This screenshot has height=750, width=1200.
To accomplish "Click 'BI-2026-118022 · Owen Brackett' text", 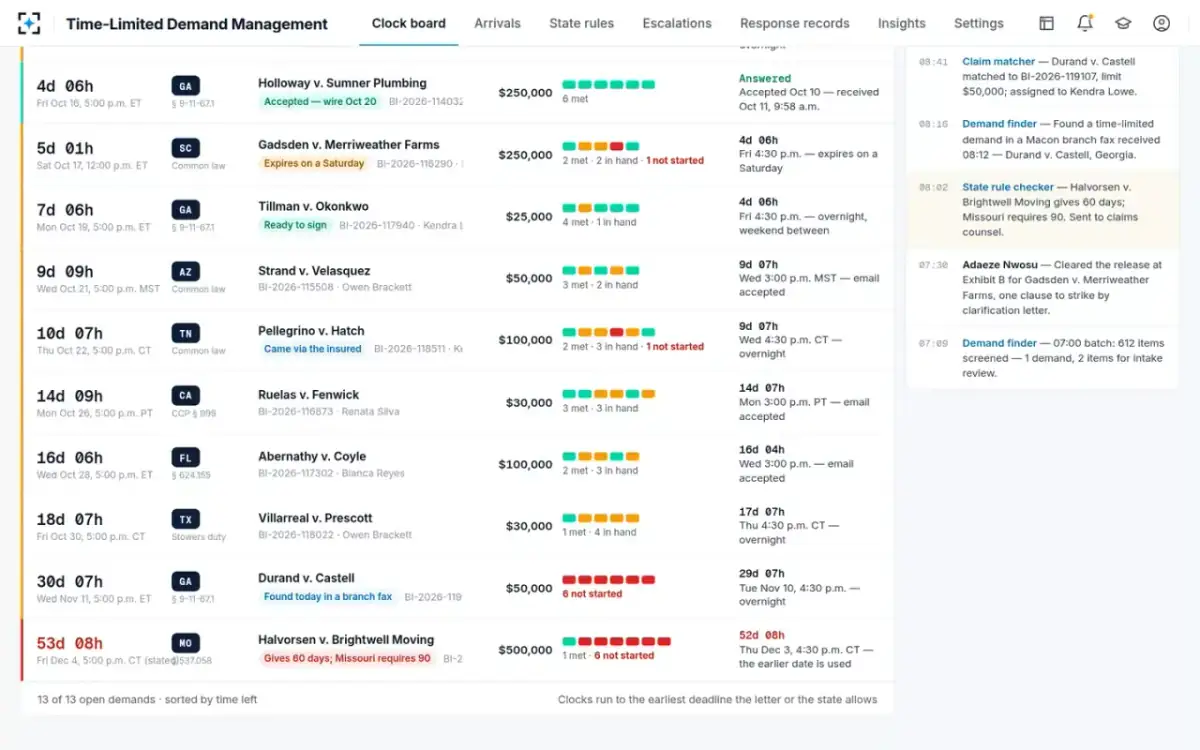I will 335,535.
